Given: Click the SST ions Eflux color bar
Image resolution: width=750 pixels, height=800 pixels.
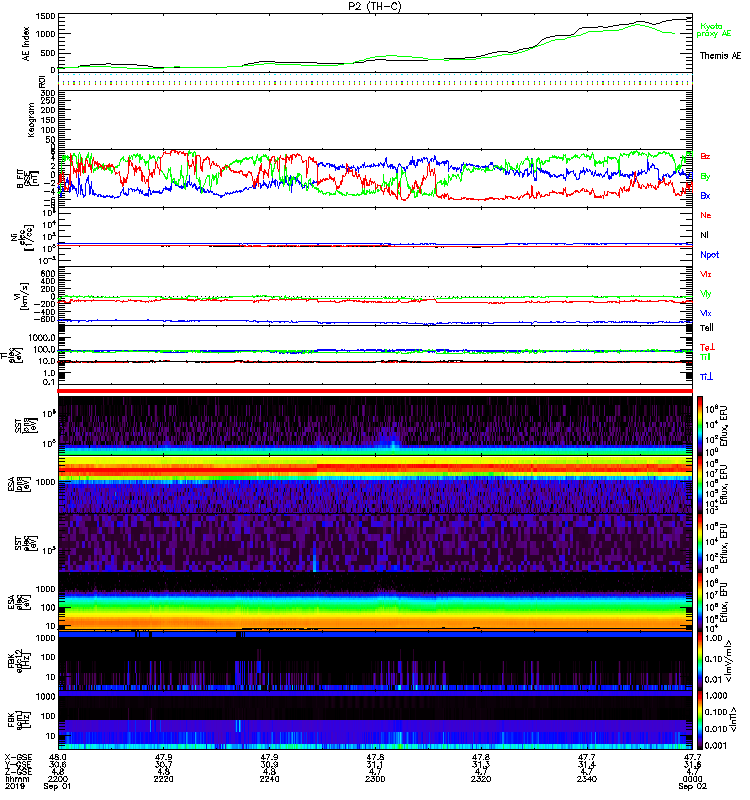Looking at the screenshot, I should [x=699, y=426].
